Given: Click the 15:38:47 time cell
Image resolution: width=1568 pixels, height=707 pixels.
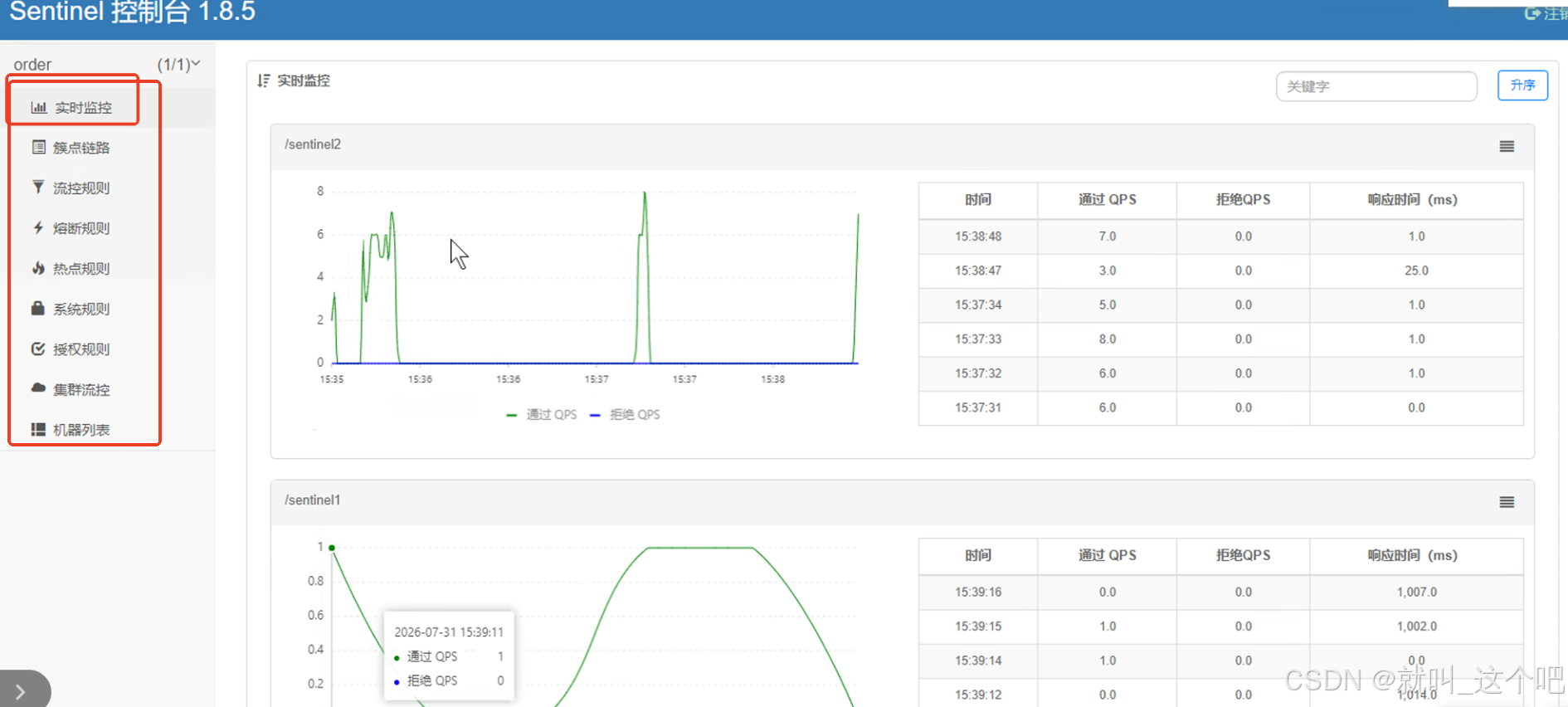Looking at the screenshot, I should point(978,271).
